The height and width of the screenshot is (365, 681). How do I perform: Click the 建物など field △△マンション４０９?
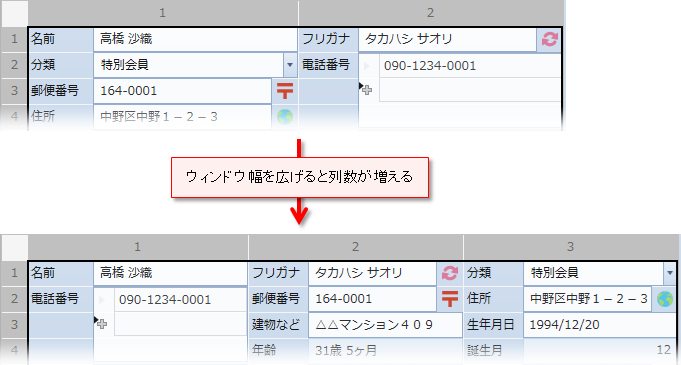[x=385, y=325]
